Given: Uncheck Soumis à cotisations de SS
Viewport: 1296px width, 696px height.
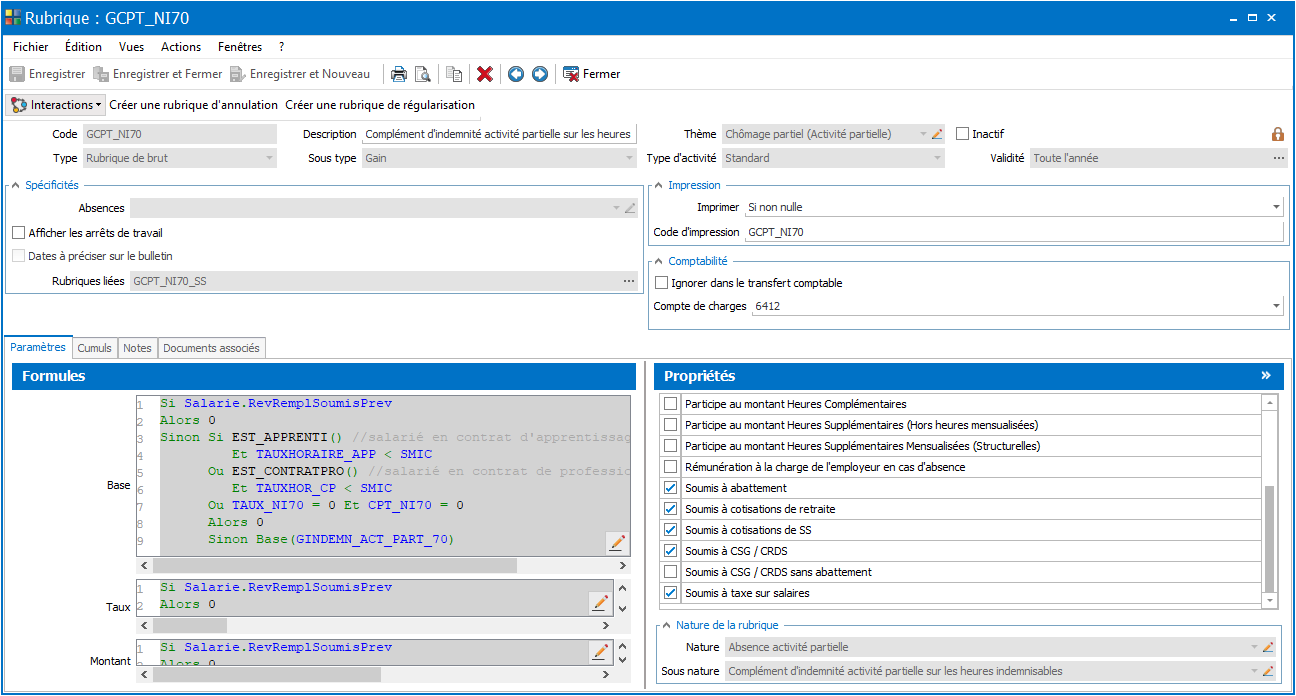Looking at the screenshot, I should pos(671,530).
